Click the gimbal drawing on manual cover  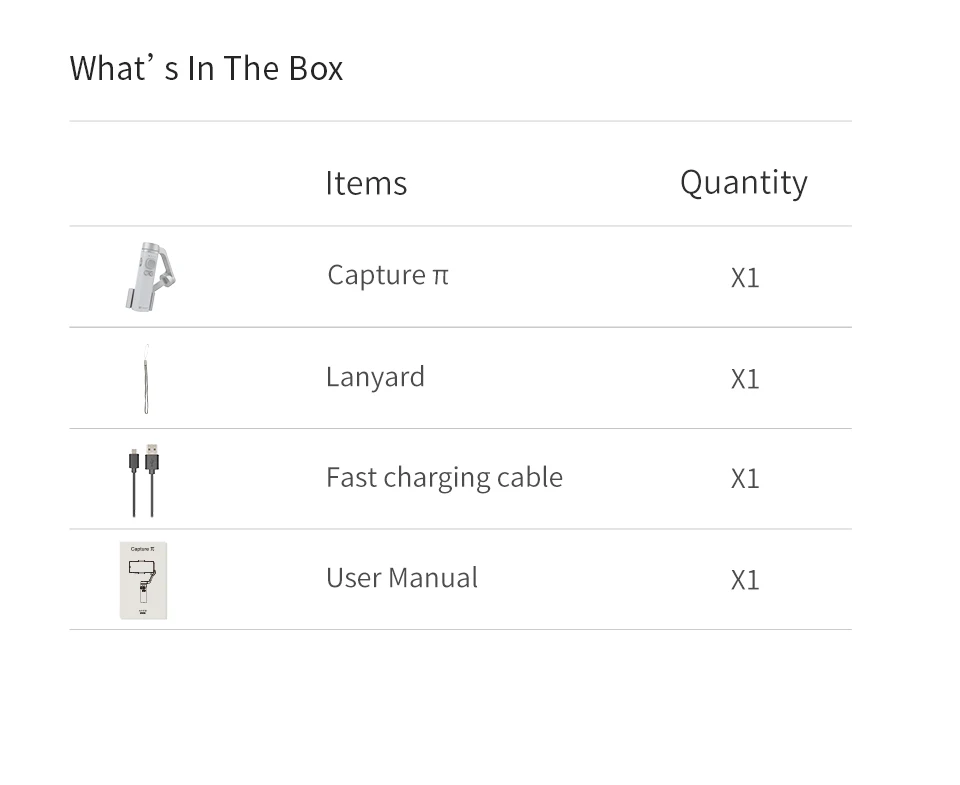[x=142, y=582]
